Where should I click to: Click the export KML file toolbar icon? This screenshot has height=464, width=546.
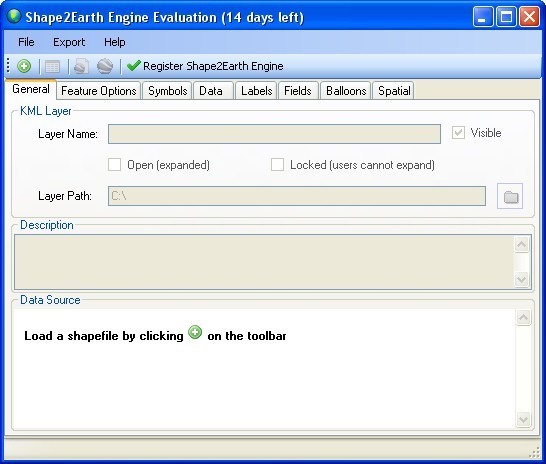coord(81,66)
